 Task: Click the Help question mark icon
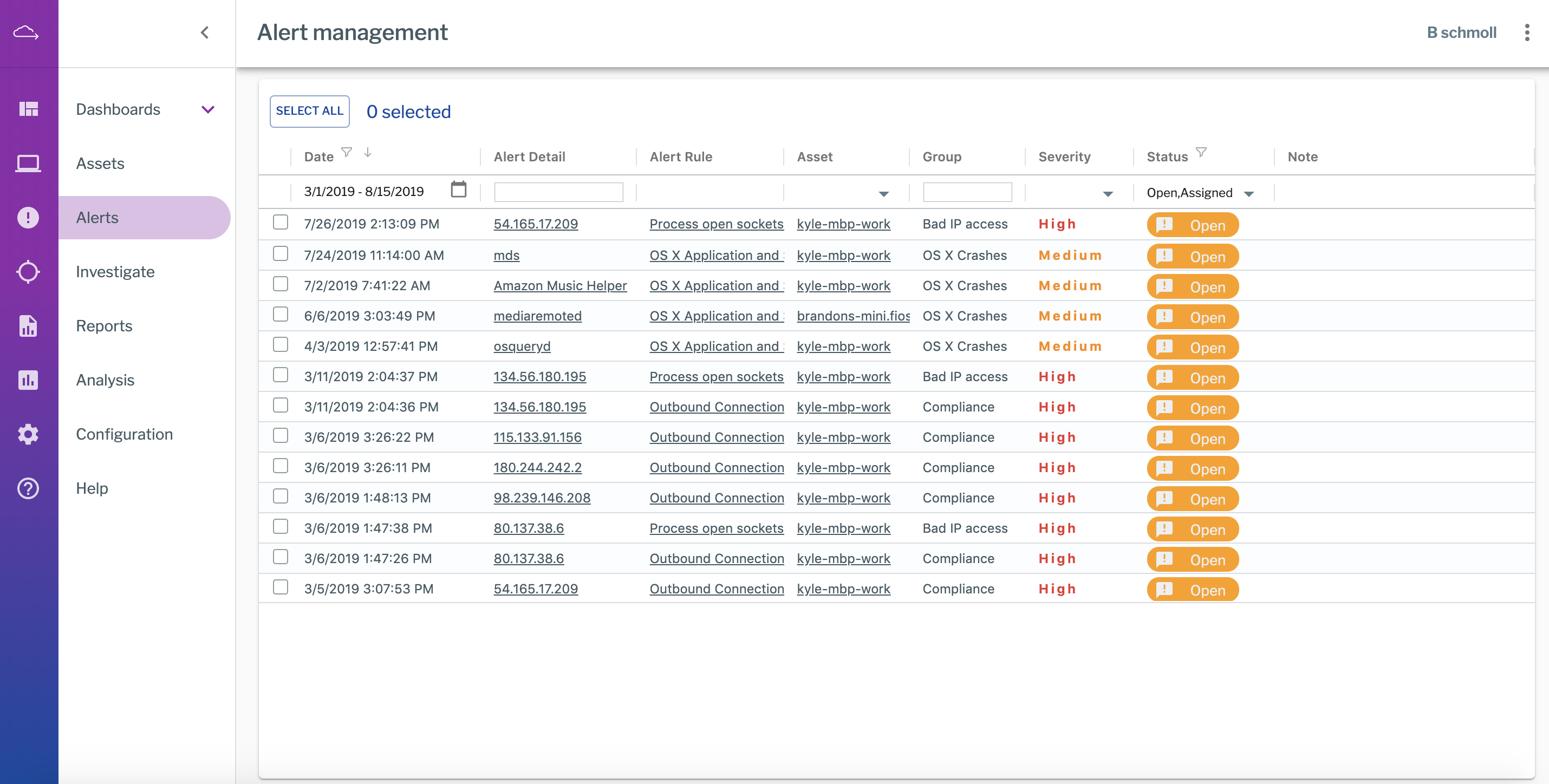click(x=28, y=488)
